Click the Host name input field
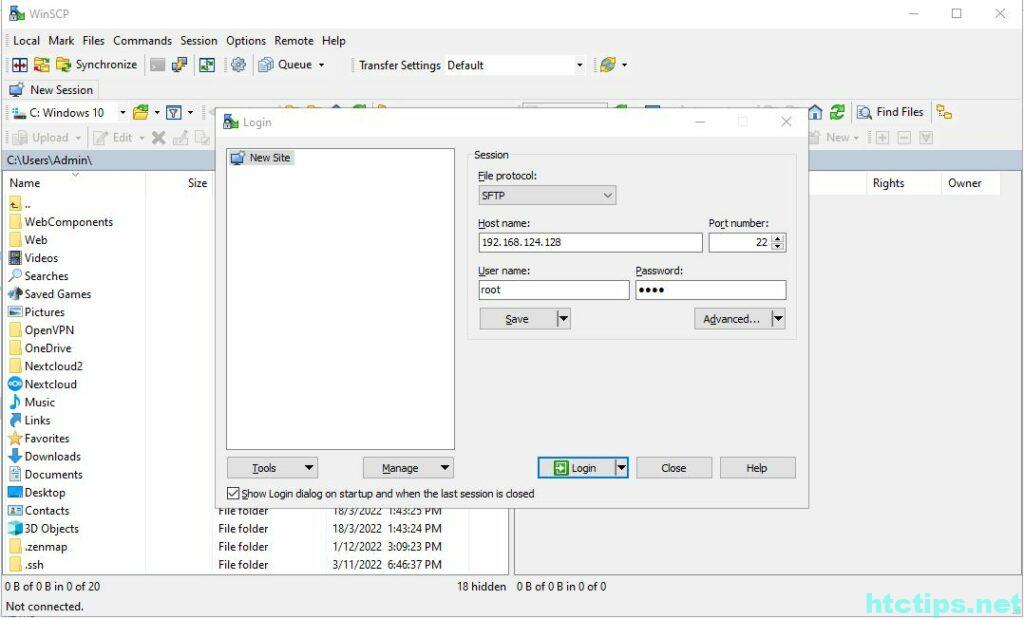The width and height of the screenshot is (1024, 619). (590, 242)
